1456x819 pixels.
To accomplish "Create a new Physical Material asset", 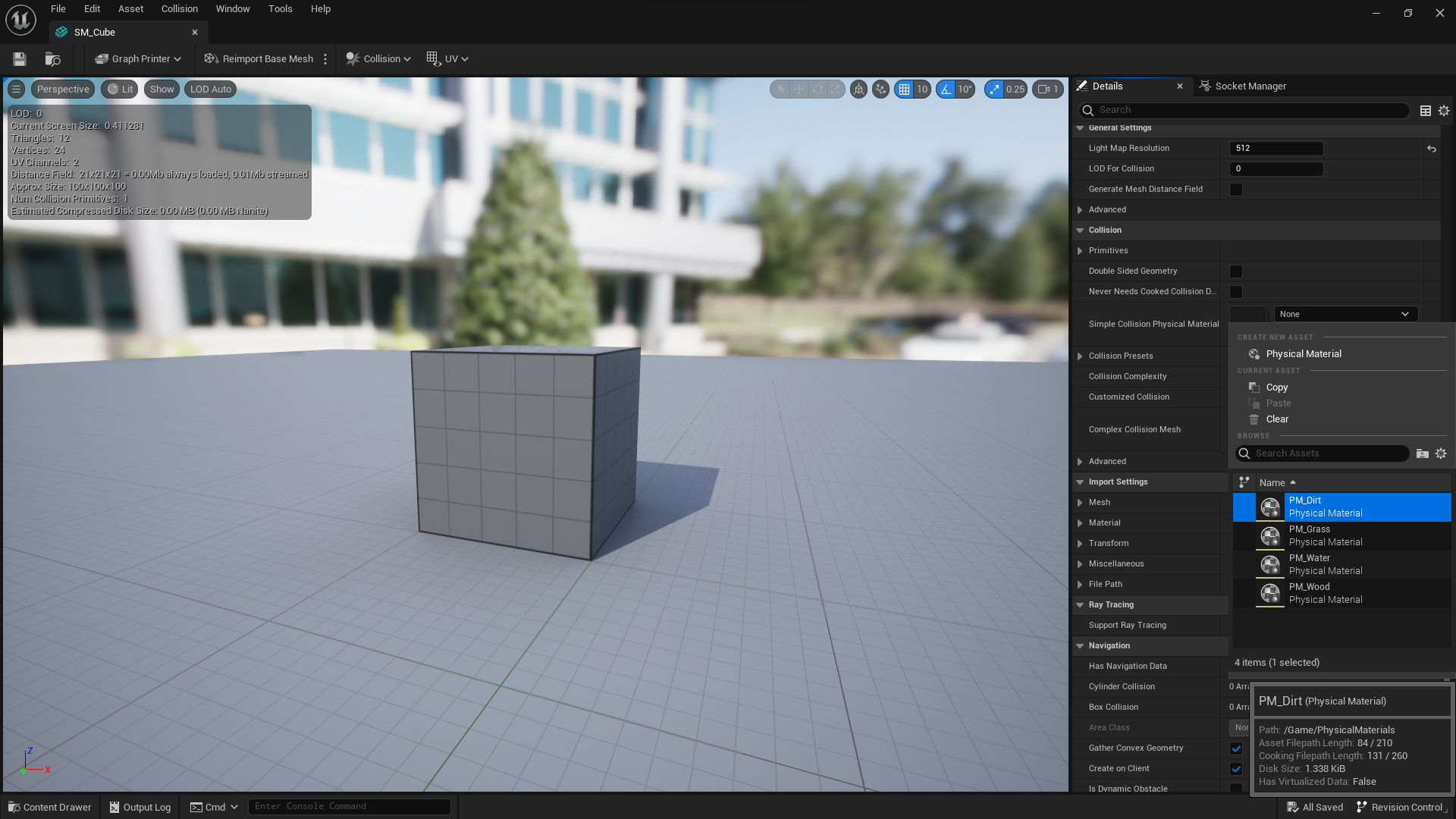I will (1303, 353).
